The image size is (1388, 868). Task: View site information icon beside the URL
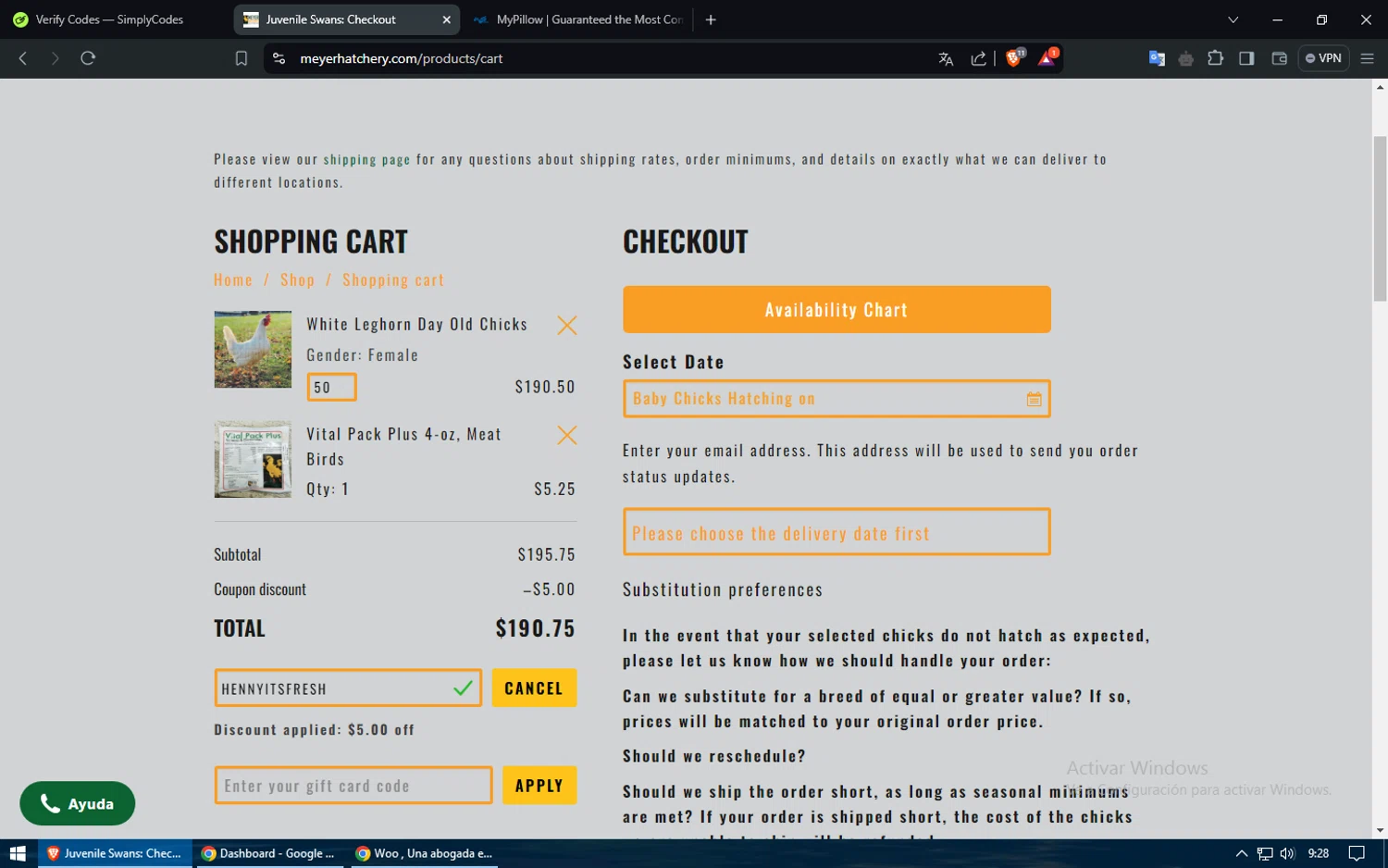click(x=279, y=58)
